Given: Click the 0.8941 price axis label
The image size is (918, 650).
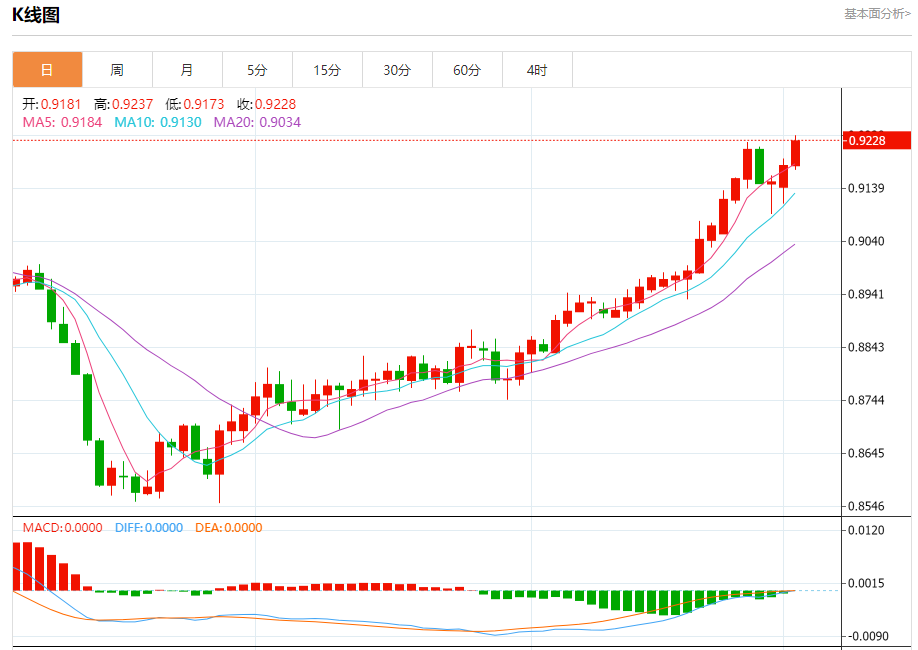Looking at the screenshot, I should pyautogui.click(x=866, y=294).
